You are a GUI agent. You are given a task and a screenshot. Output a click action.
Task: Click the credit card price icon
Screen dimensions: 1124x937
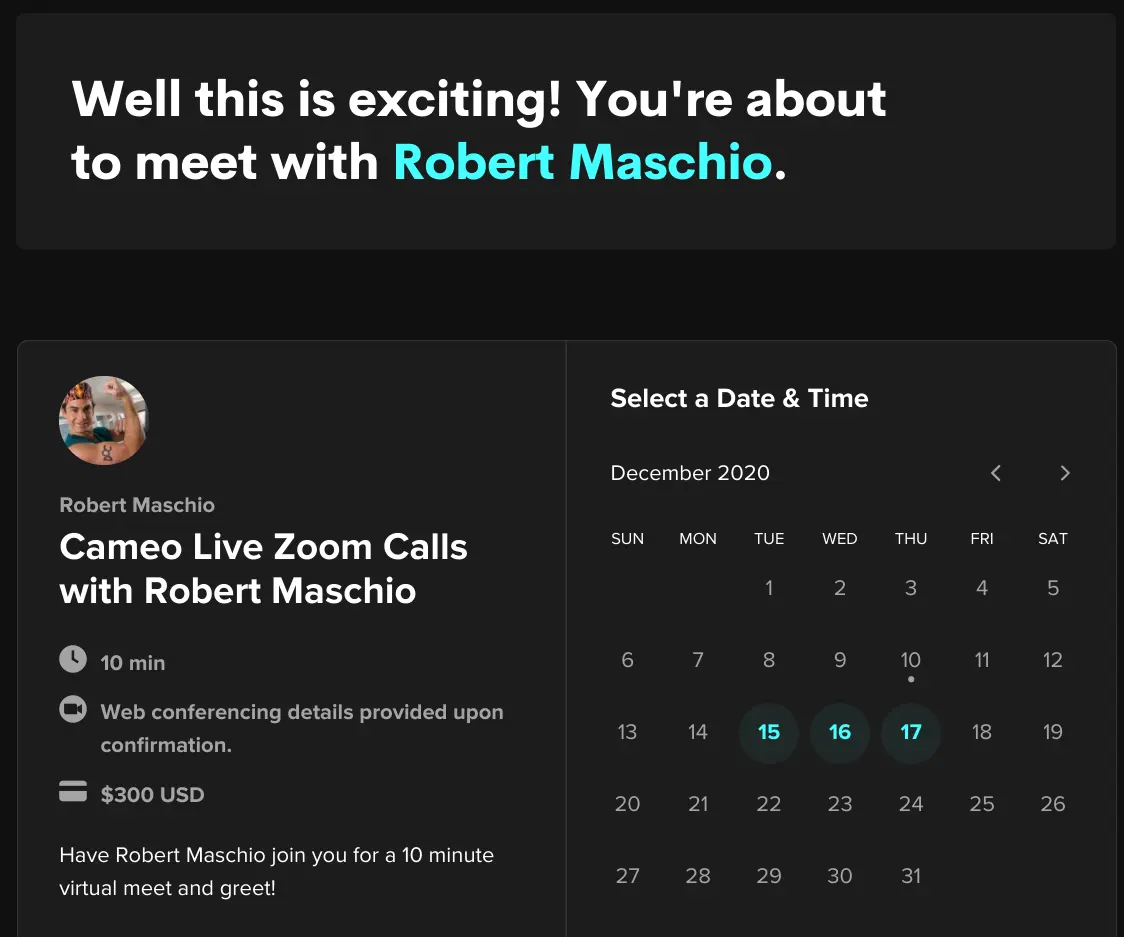click(x=73, y=793)
